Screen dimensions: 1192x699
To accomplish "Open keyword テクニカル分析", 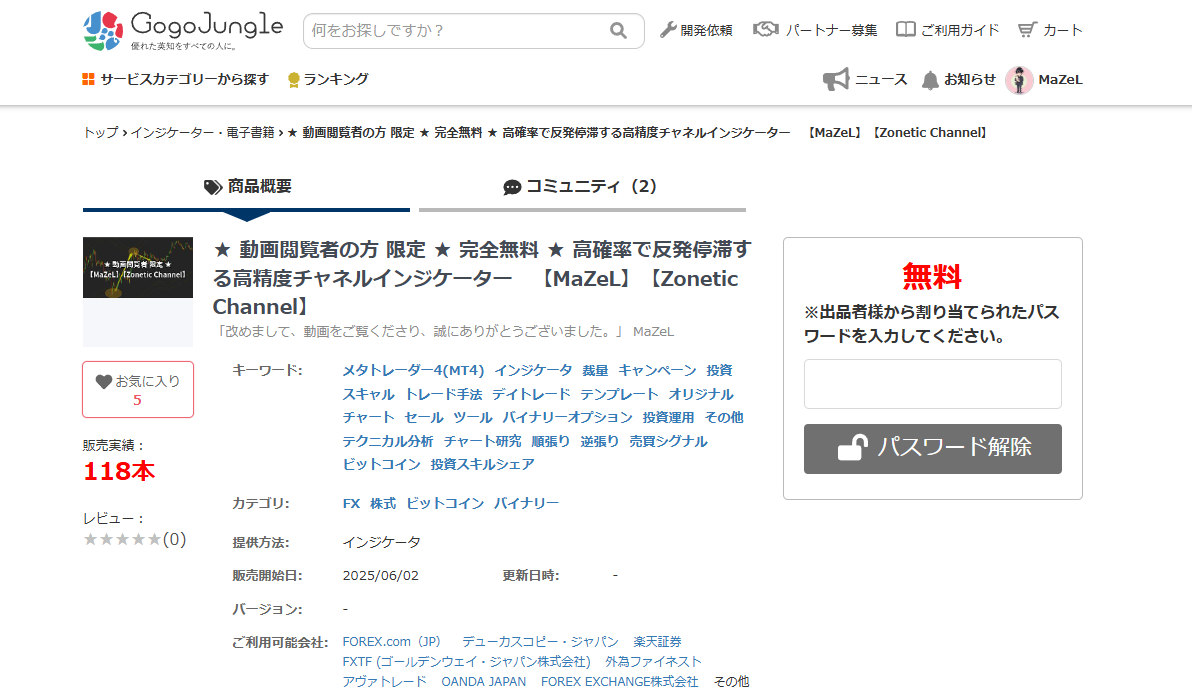I will [388, 441].
